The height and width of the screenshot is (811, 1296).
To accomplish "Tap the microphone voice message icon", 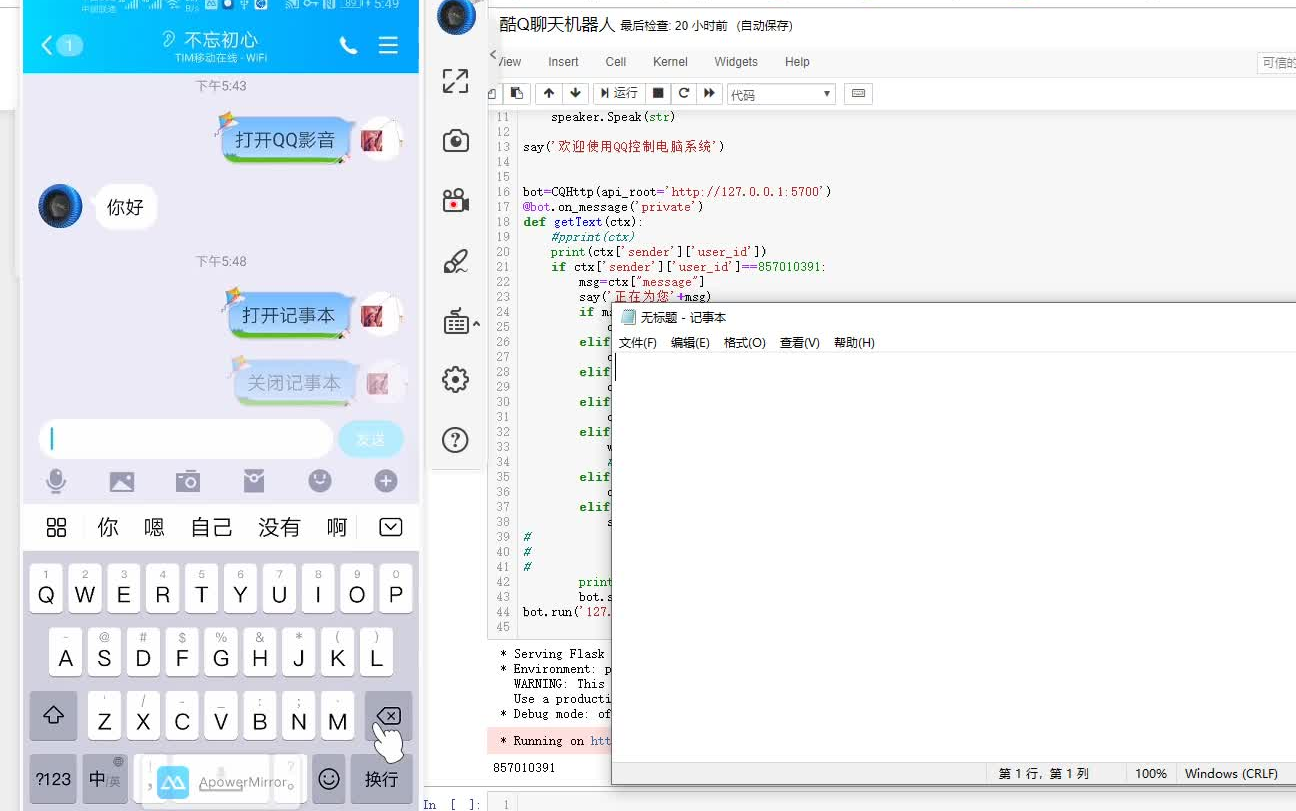I will (x=56, y=481).
